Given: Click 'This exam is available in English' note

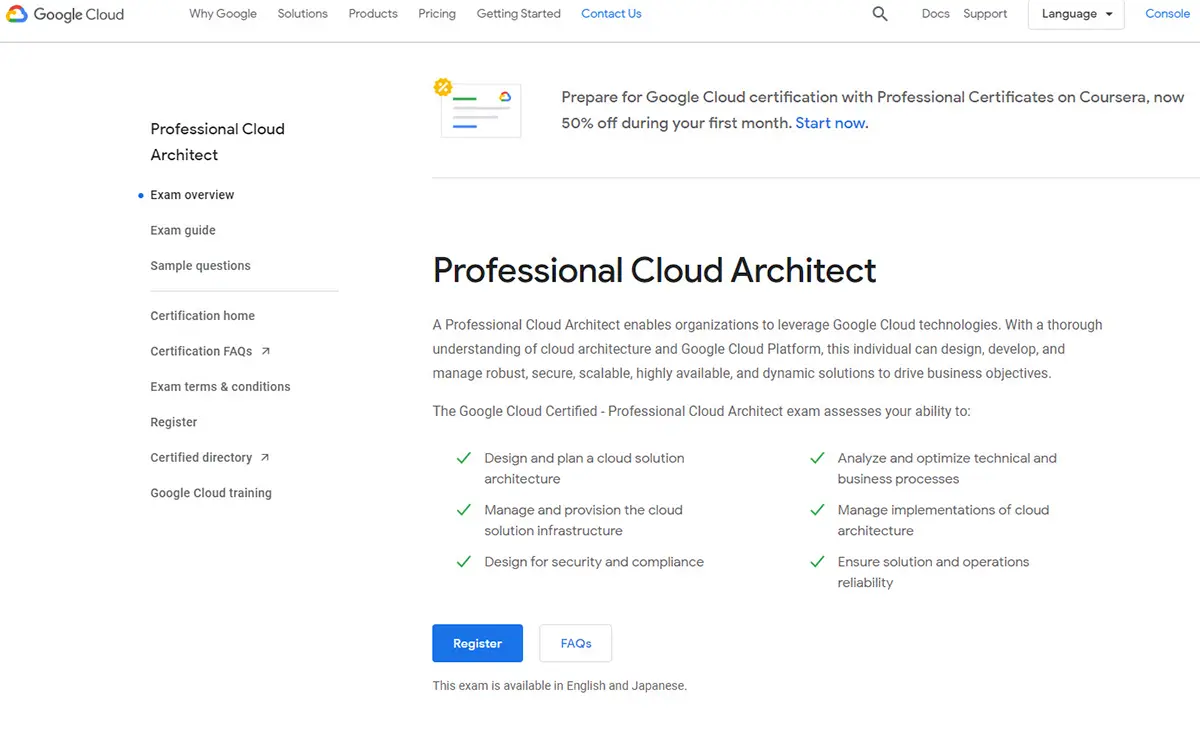Looking at the screenshot, I should pos(560,686).
